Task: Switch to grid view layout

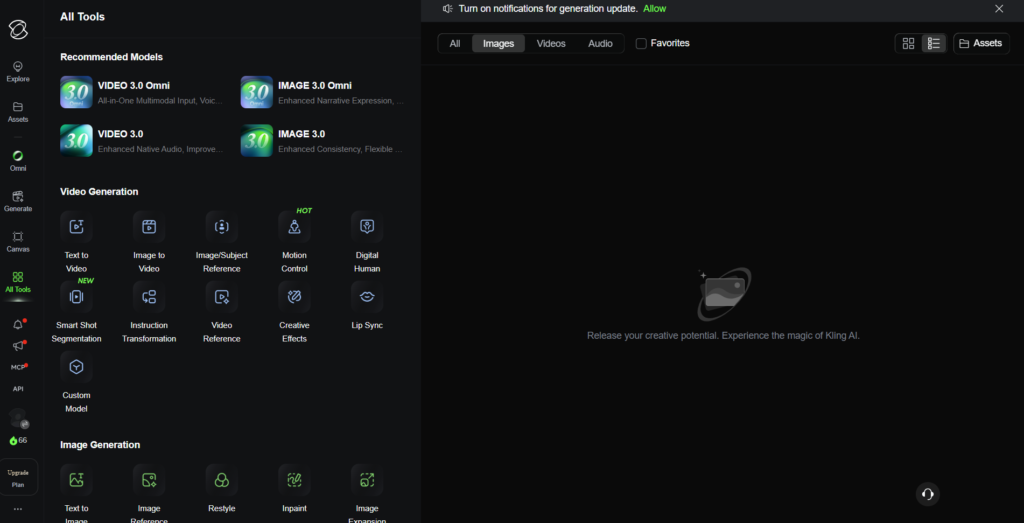Action: 908,44
